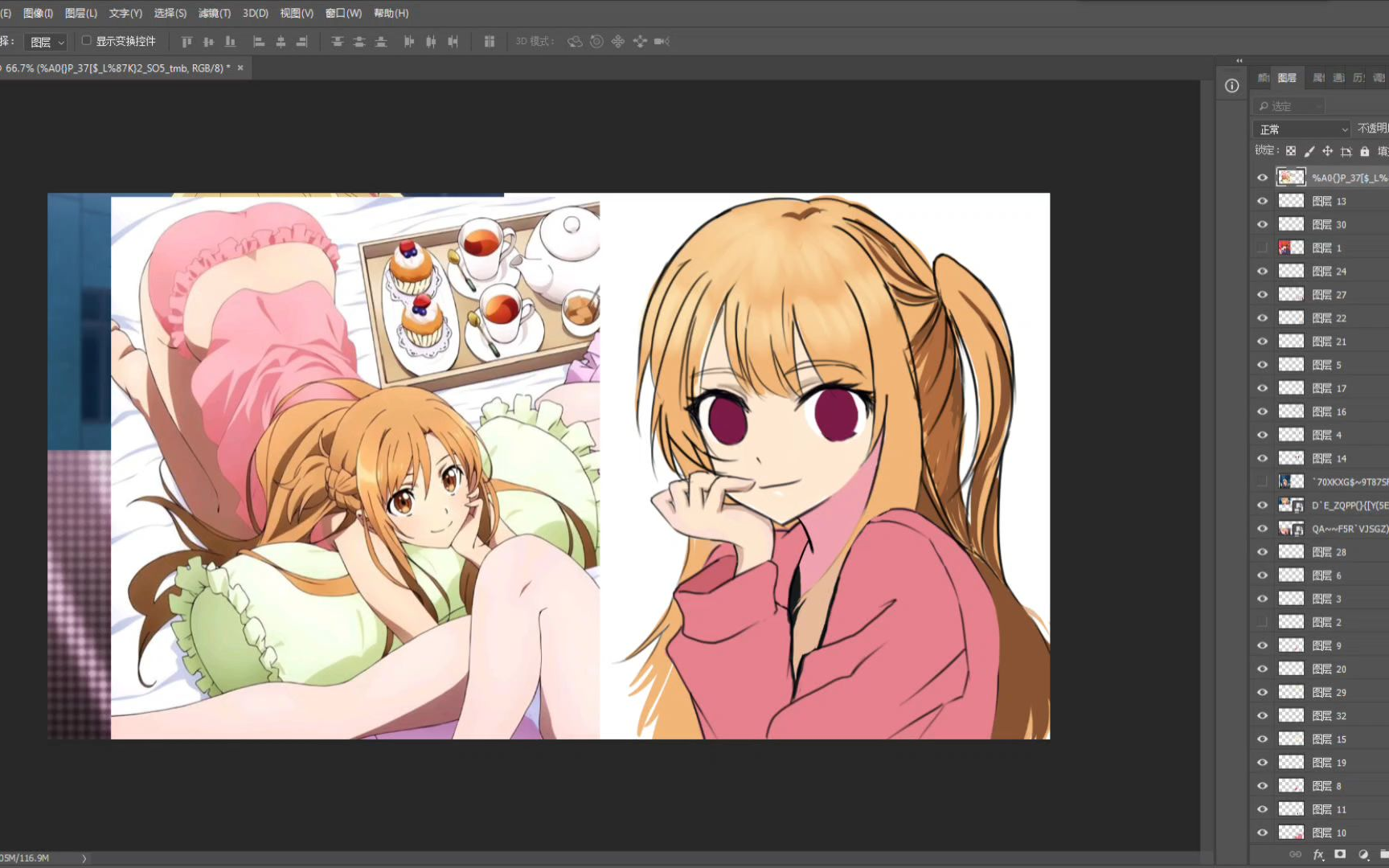This screenshot has height=868, width=1389.
Task: Open 窗口(W) menu
Action: click(x=343, y=14)
